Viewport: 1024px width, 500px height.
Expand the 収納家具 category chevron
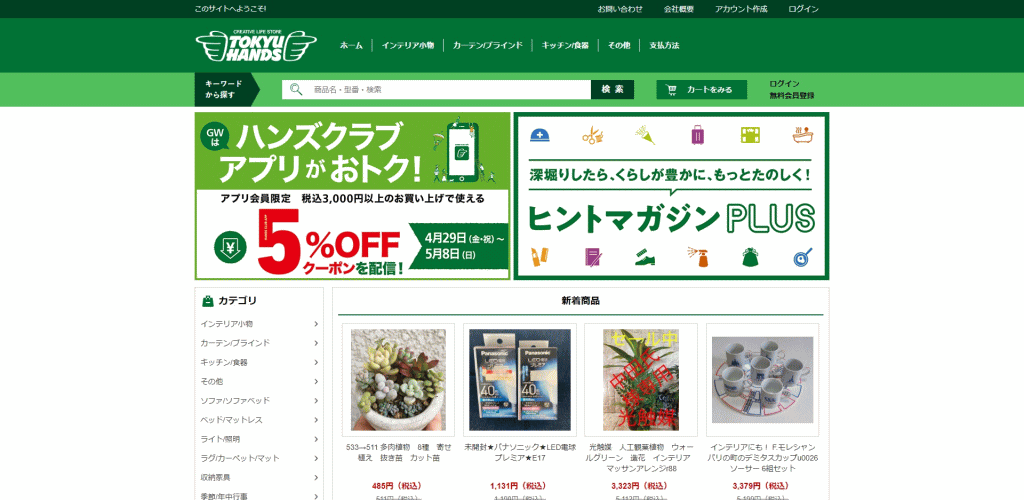point(316,478)
